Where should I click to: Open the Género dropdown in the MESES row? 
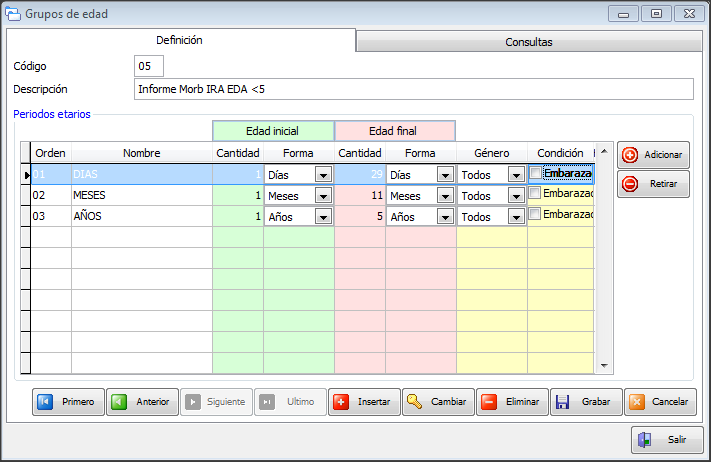[516, 195]
